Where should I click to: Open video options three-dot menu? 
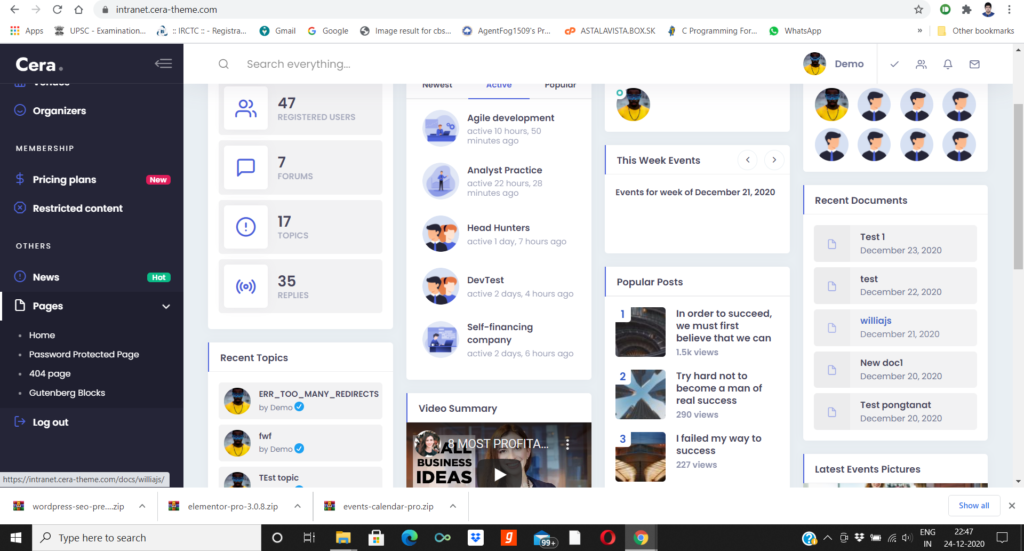tap(568, 444)
